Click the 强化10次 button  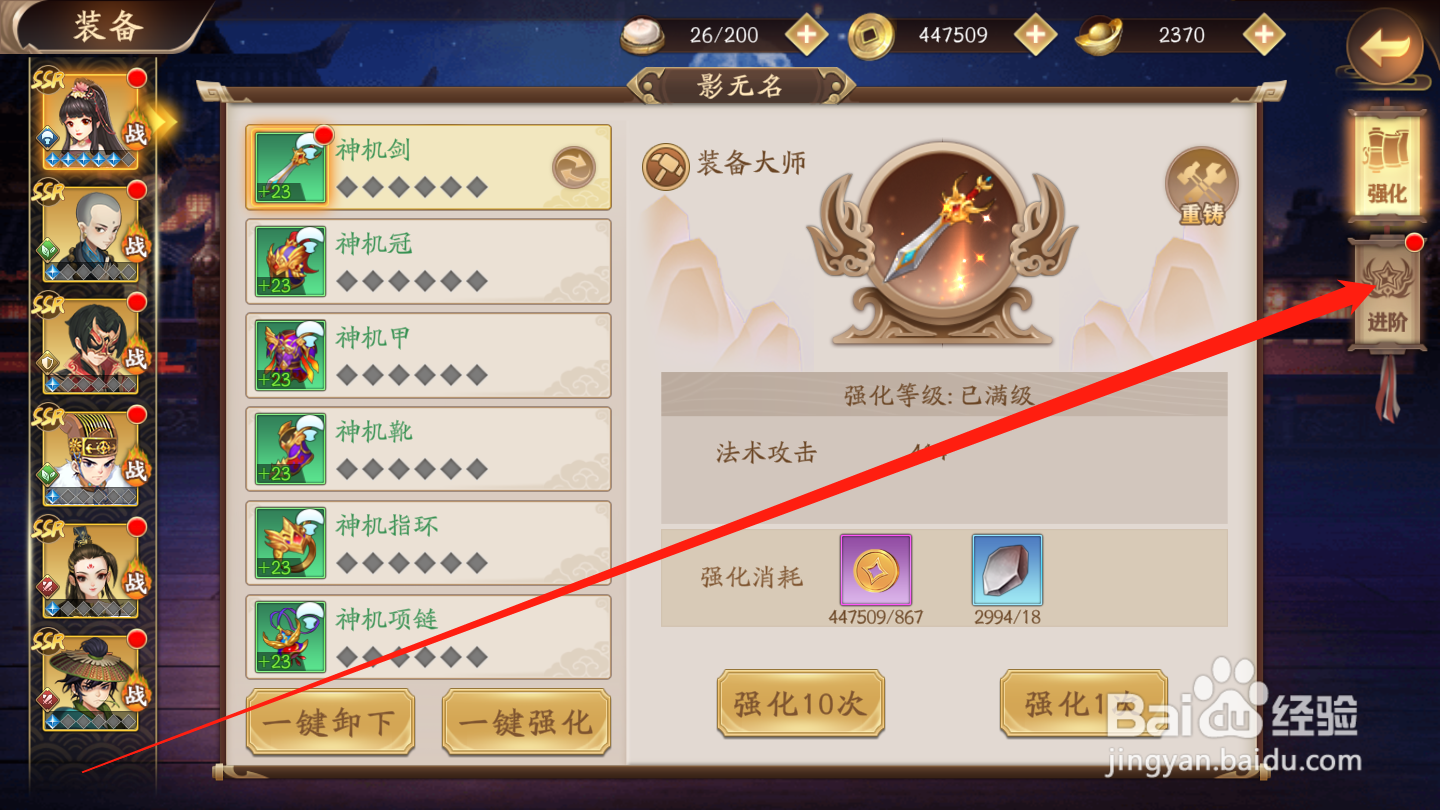[800, 703]
